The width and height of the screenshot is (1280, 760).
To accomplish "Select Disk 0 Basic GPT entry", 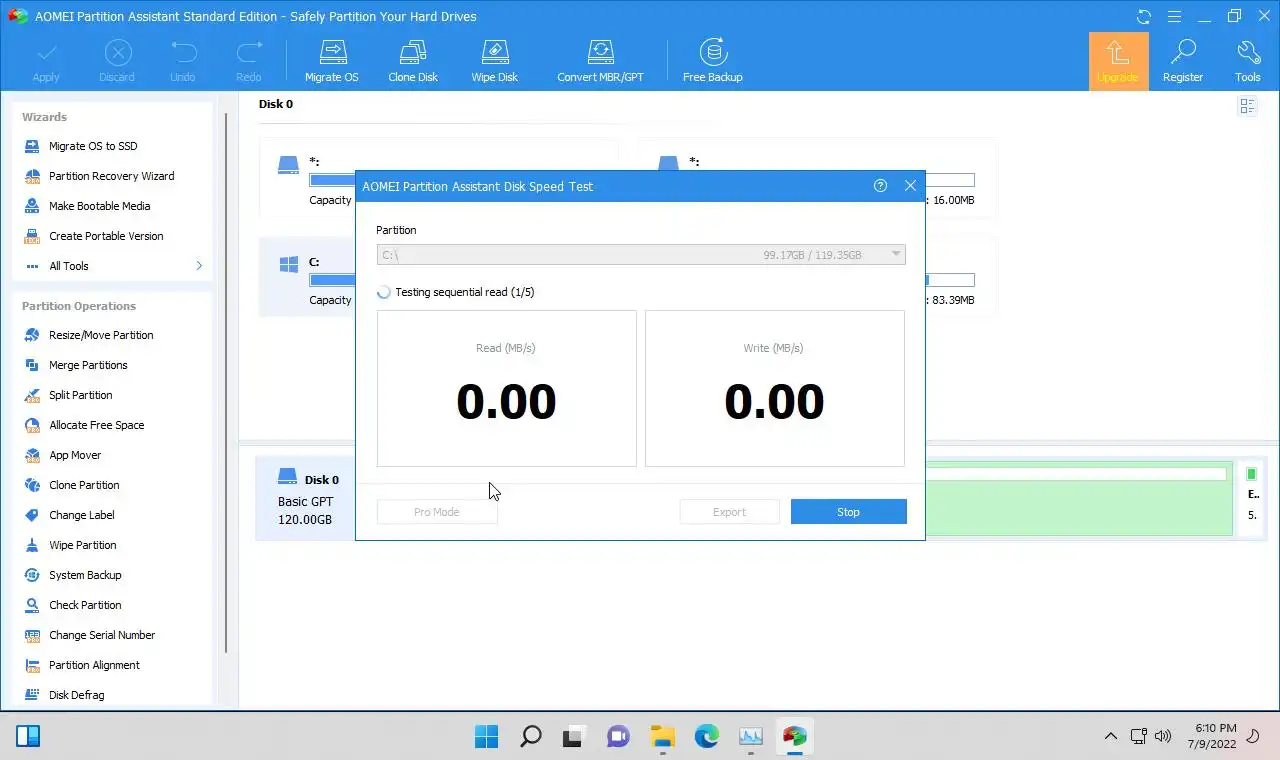I will [306, 499].
